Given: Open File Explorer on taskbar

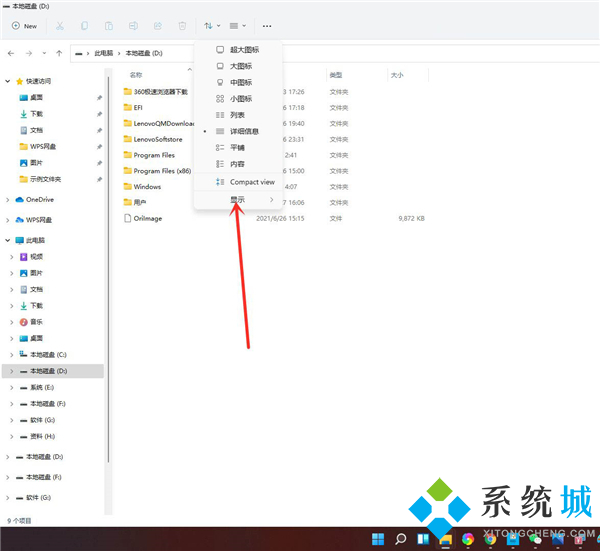Looking at the screenshot, I should (445, 540).
